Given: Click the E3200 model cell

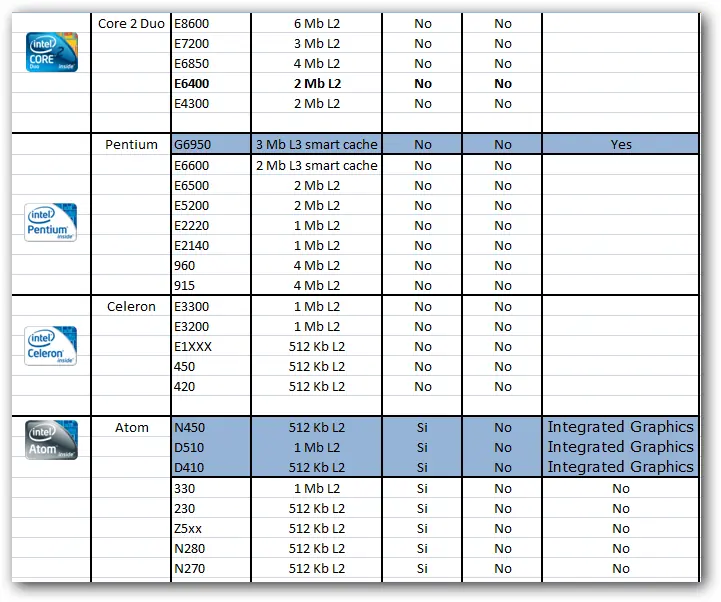Looking at the screenshot, I should (211, 327).
